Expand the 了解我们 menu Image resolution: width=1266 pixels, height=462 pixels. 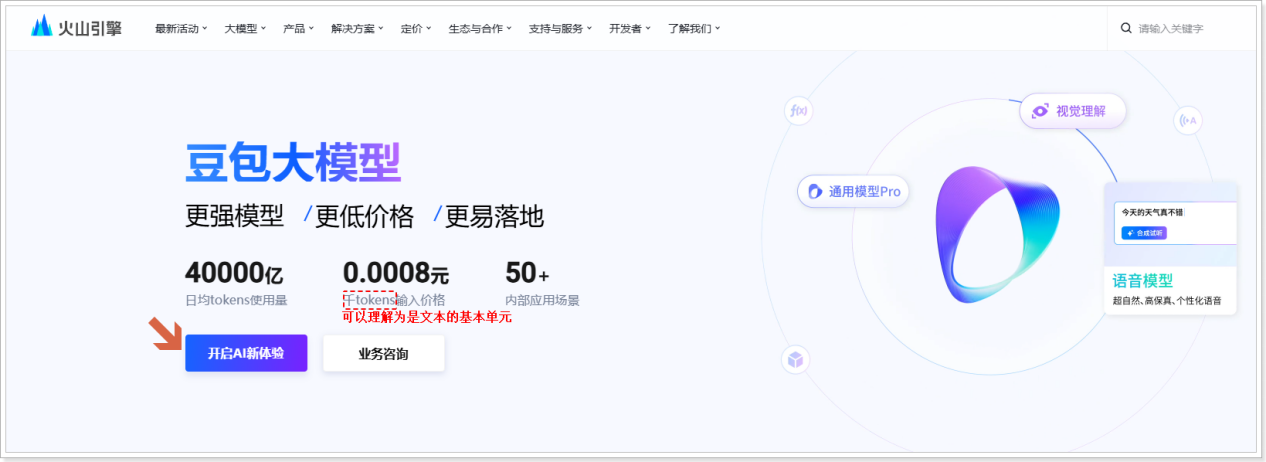click(x=694, y=28)
